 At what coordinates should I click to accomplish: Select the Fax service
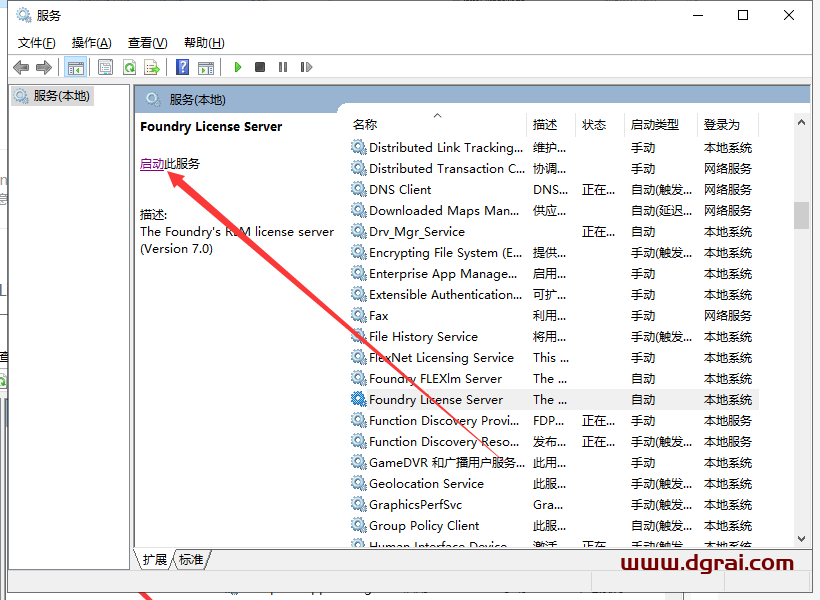pyautogui.click(x=553, y=315)
